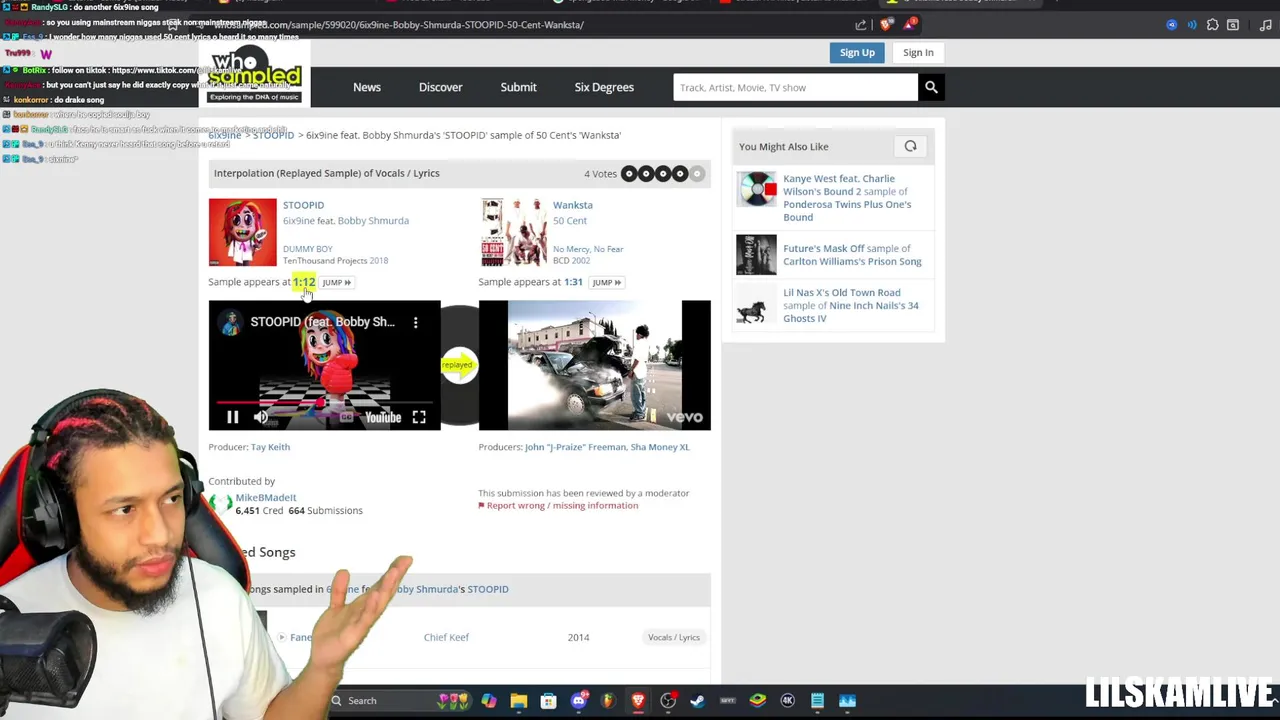Click Report wrong / missing information
Image resolution: width=1280 pixels, height=720 pixels.
[x=562, y=506]
